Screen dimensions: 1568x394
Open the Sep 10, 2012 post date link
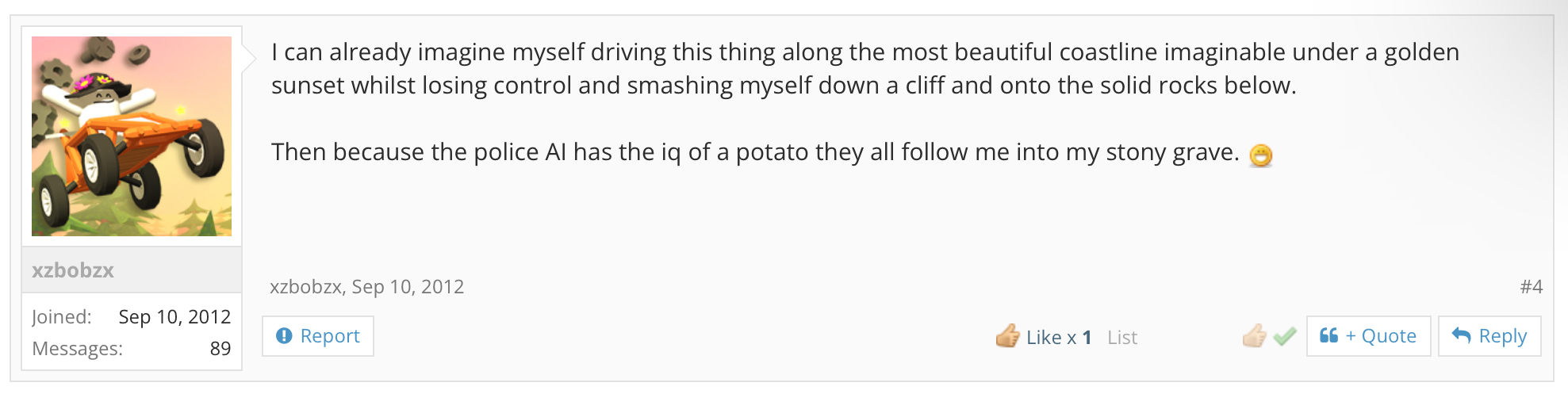tap(408, 287)
